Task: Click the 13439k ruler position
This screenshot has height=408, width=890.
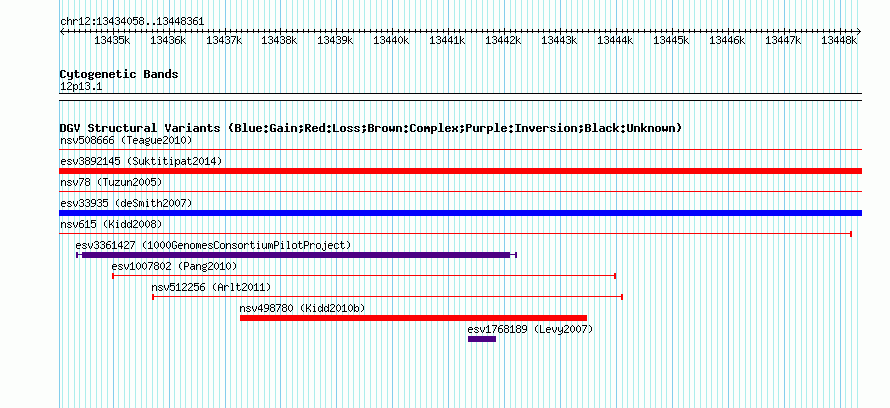Action: click(x=335, y=40)
